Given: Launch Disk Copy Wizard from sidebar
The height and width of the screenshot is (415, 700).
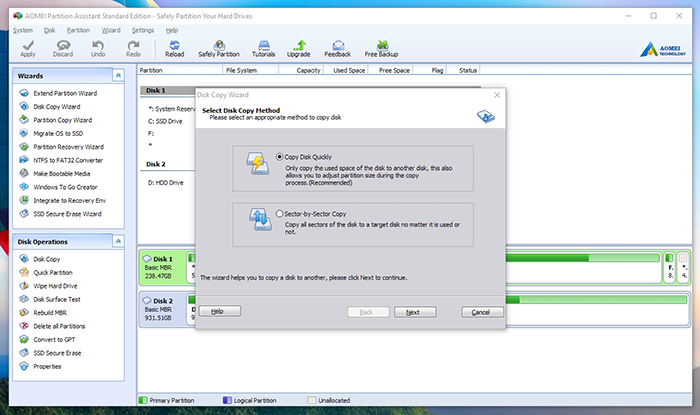Looking at the screenshot, I should (57, 107).
